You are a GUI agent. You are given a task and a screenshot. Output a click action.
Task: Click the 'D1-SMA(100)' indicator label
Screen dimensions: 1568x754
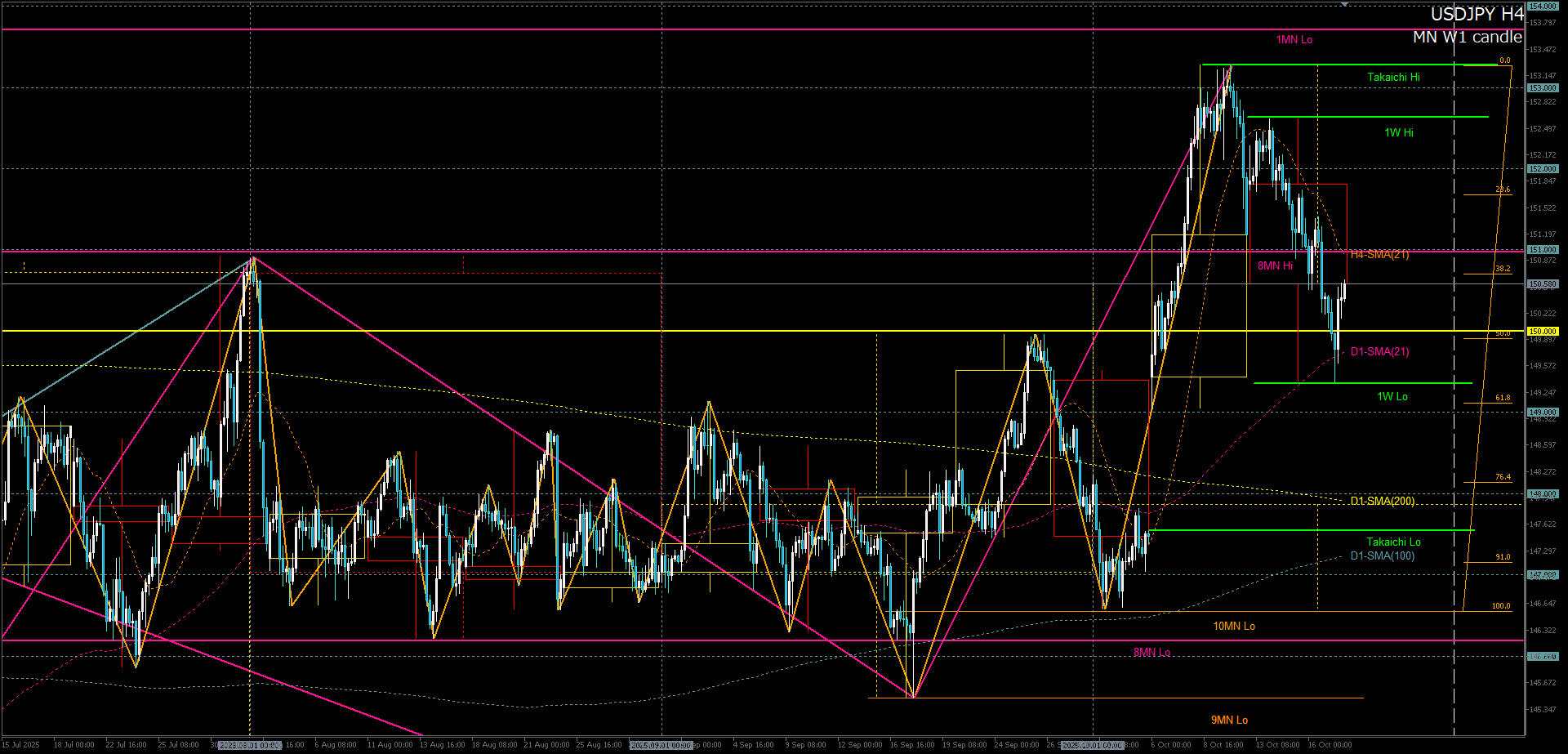(1382, 556)
